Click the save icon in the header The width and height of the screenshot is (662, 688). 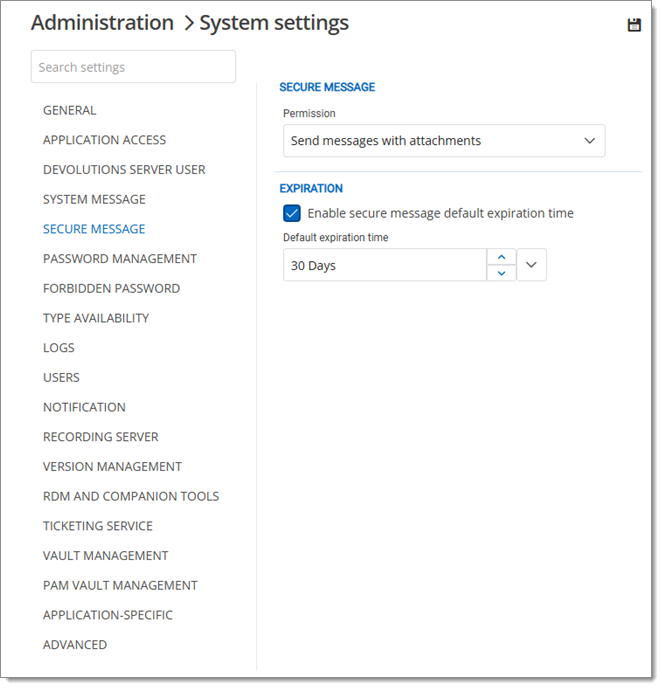pyautogui.click(x=634, y=25)
